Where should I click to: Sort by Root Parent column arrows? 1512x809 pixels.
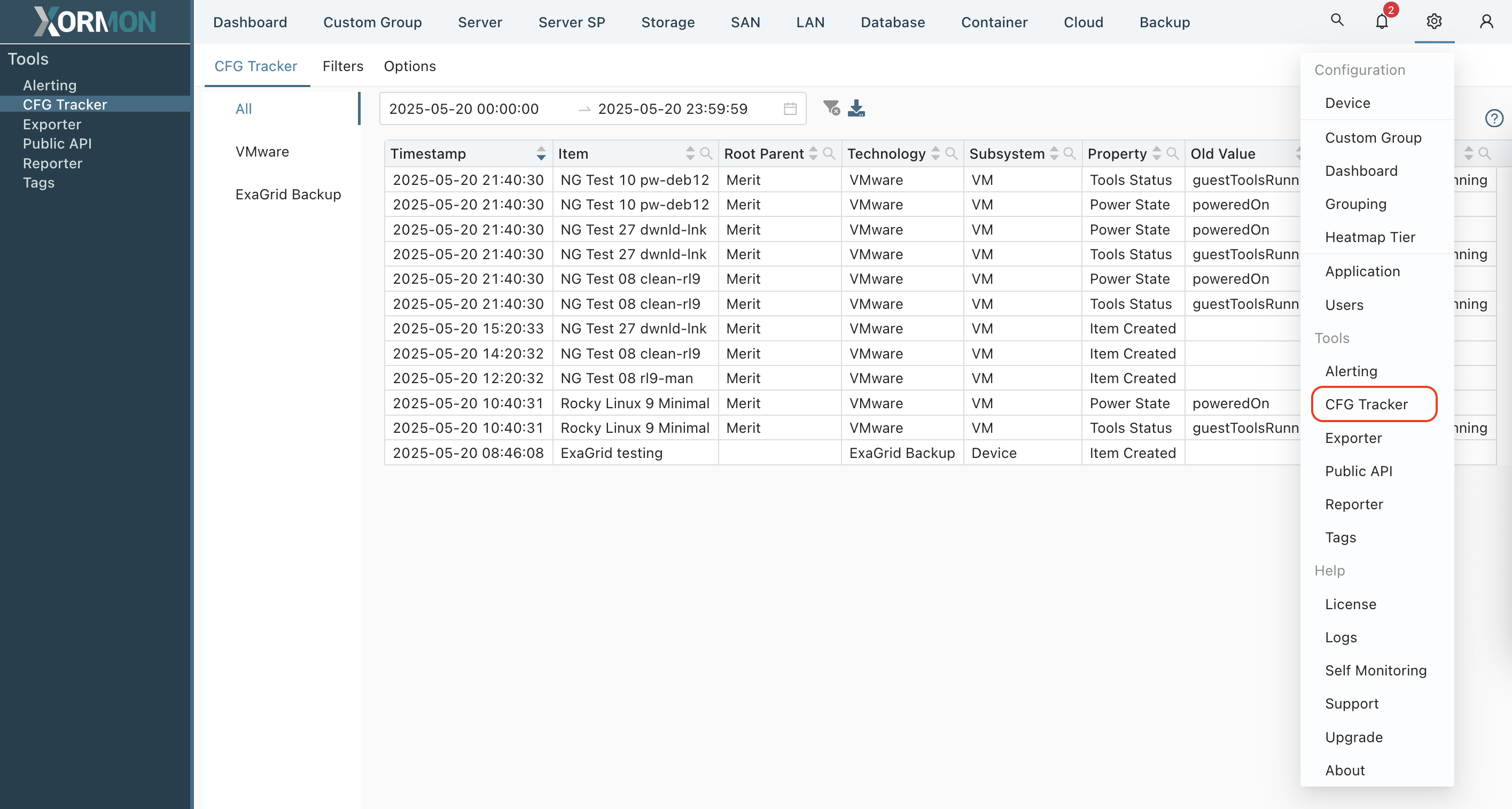coord(813,154)
